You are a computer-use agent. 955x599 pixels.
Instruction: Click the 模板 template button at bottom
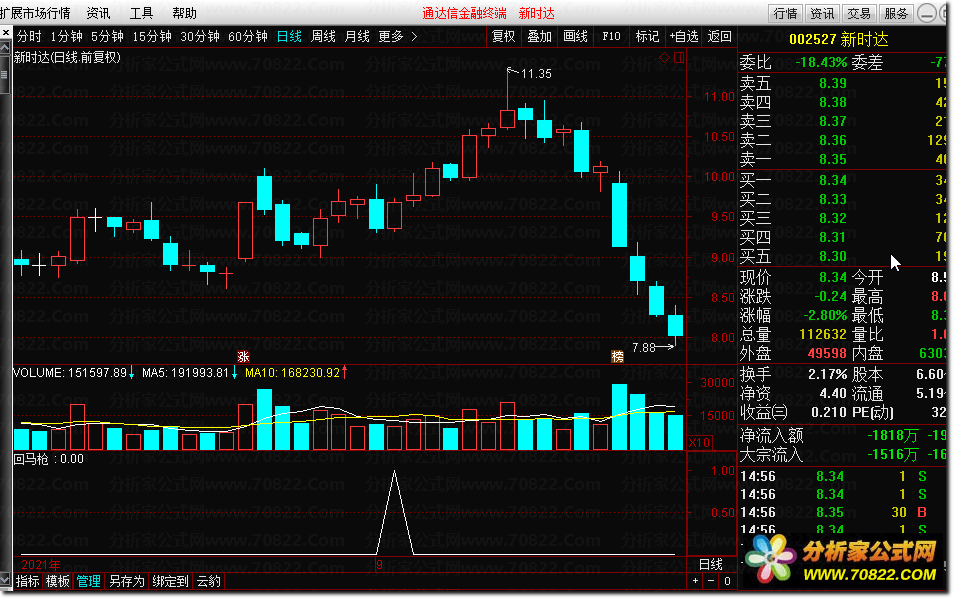coord(58,581)
